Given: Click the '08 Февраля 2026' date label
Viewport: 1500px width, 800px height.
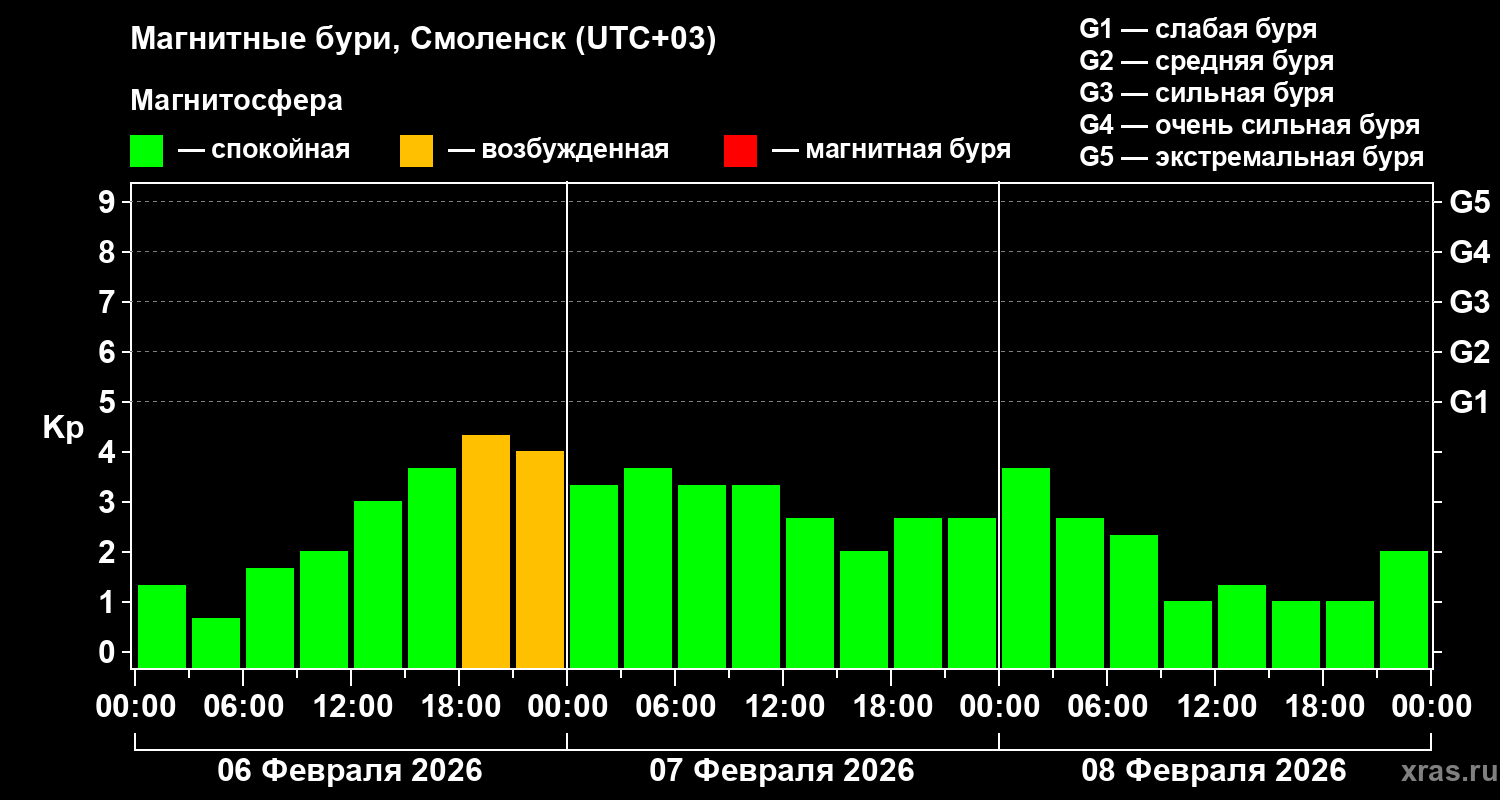Looking at the screenshot, I should tap(1214, 771).
